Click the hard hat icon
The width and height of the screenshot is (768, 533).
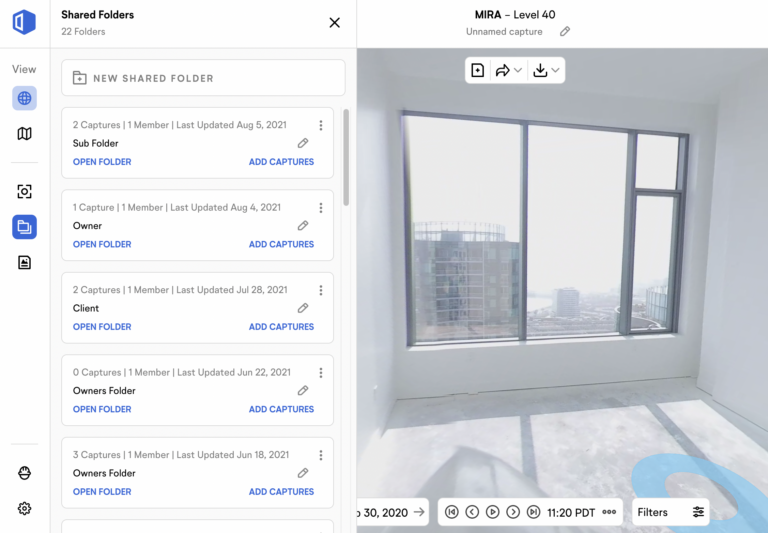click(x=24, y=473)
